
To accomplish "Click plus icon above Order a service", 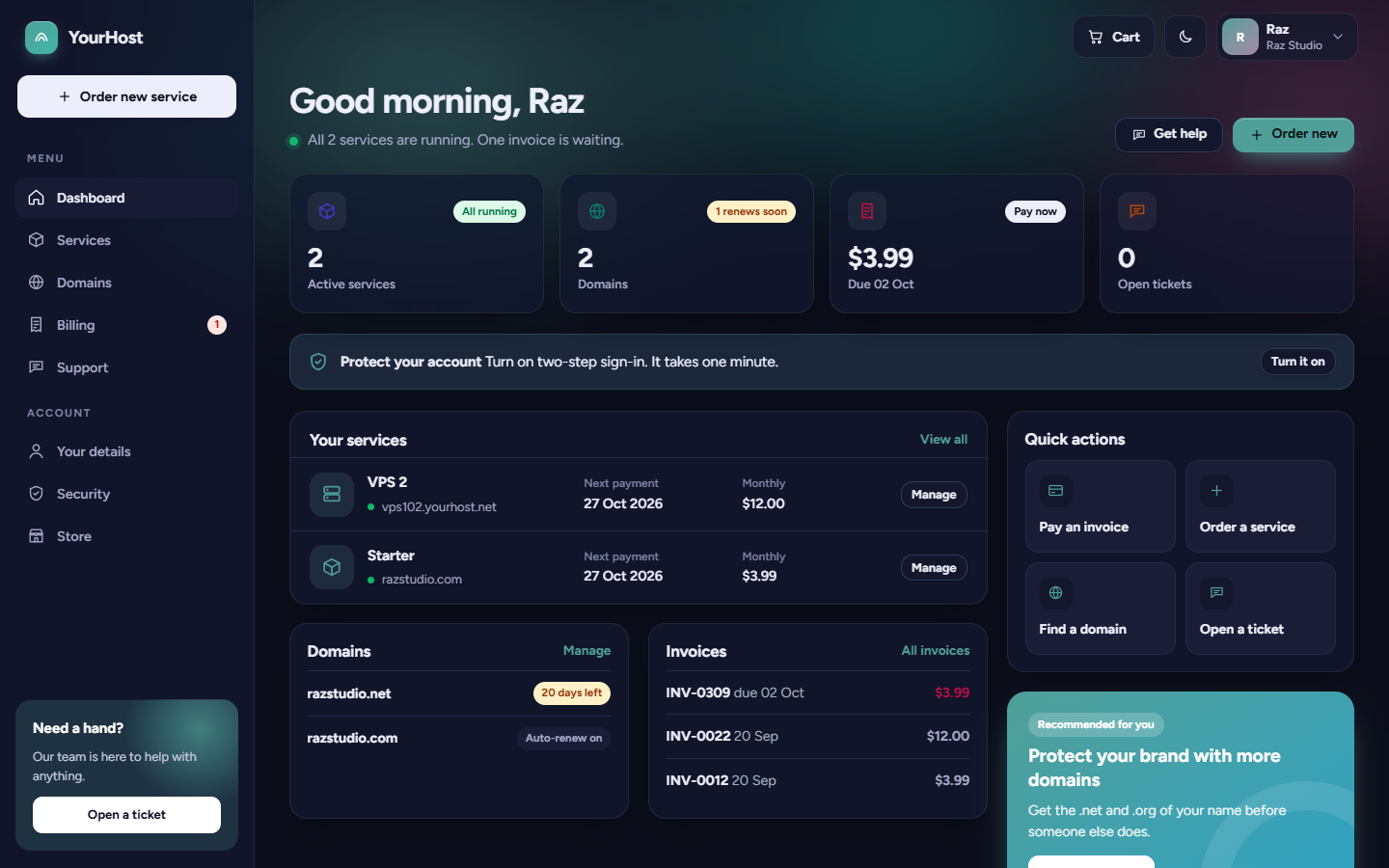I will coord(1216,491).
